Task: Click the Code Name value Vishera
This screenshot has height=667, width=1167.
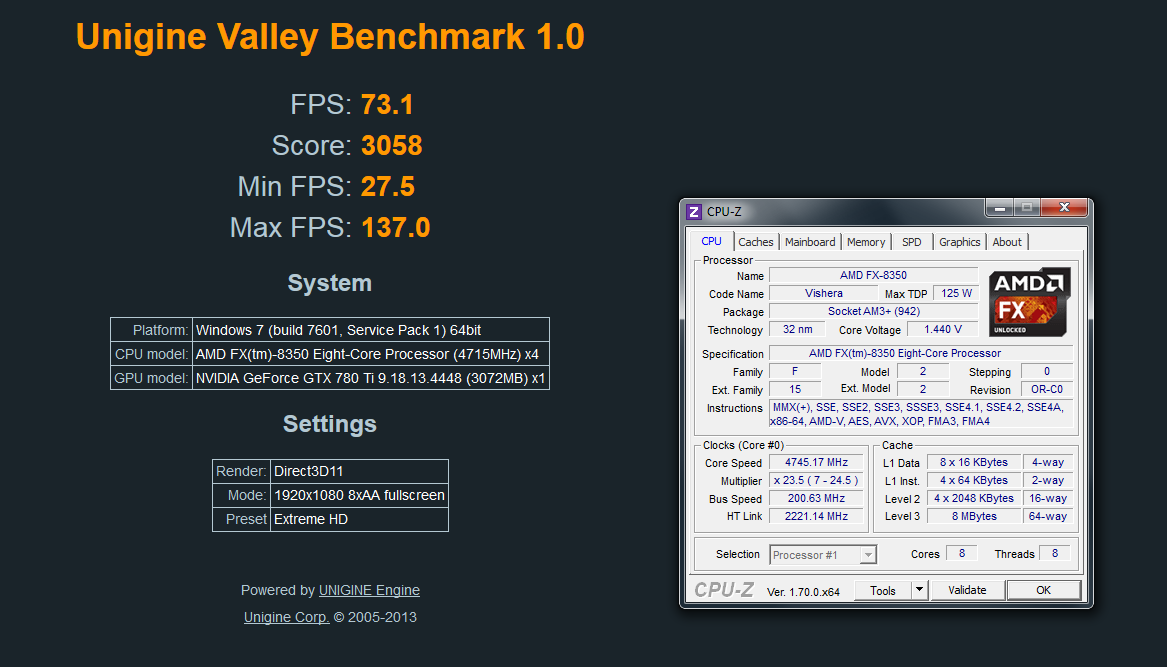Action: tap(824, 293)
